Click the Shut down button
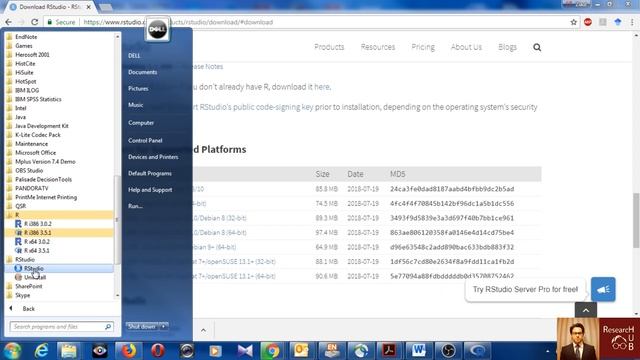Viewport: 640px width, 360px height. point(143,326)
